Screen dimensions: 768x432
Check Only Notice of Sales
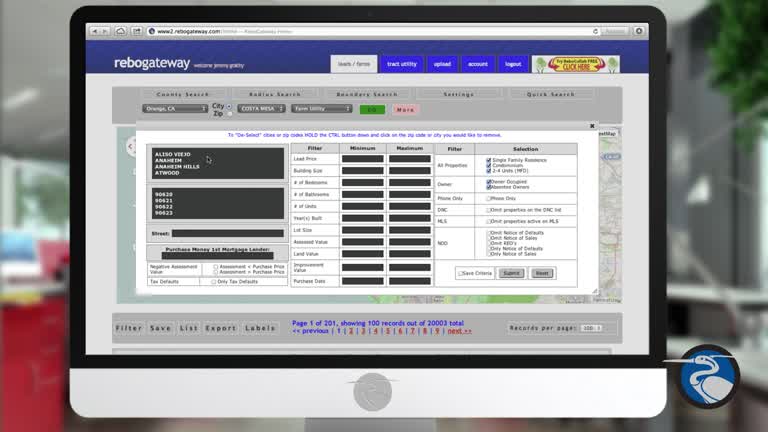point(488,254)
